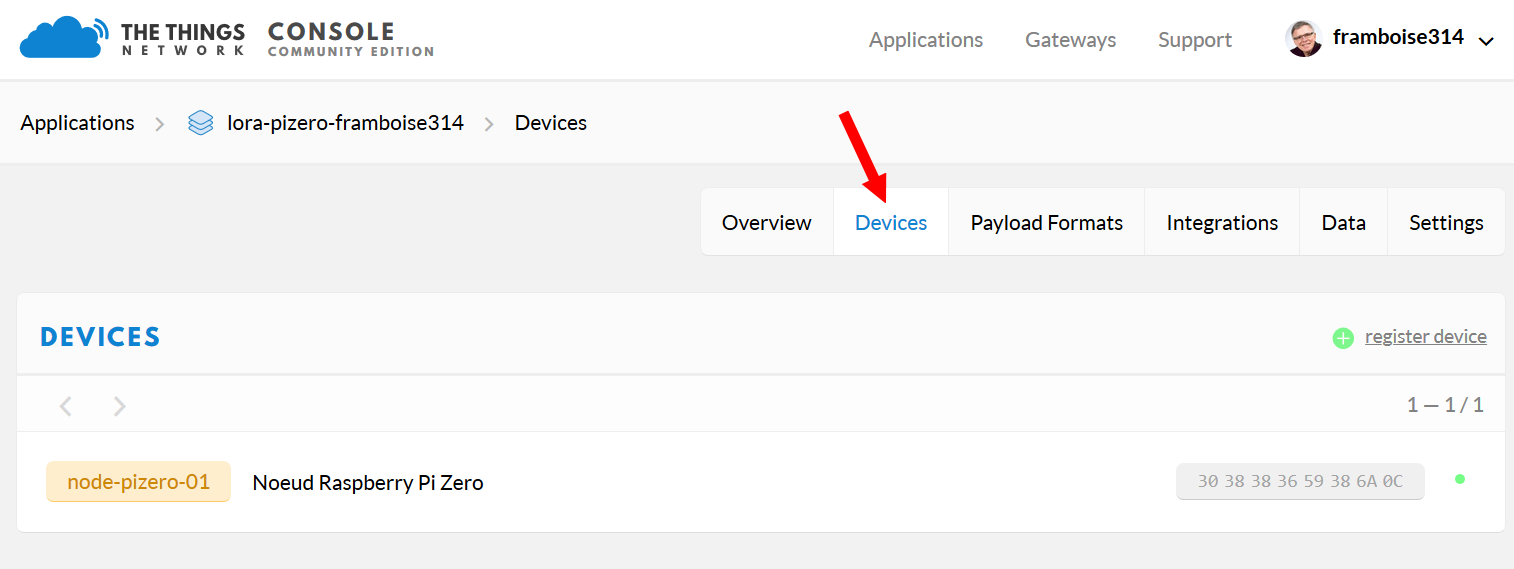Screen dimensions: 1514x569
Task: Select the Devices tab
Action: point(891,222)
